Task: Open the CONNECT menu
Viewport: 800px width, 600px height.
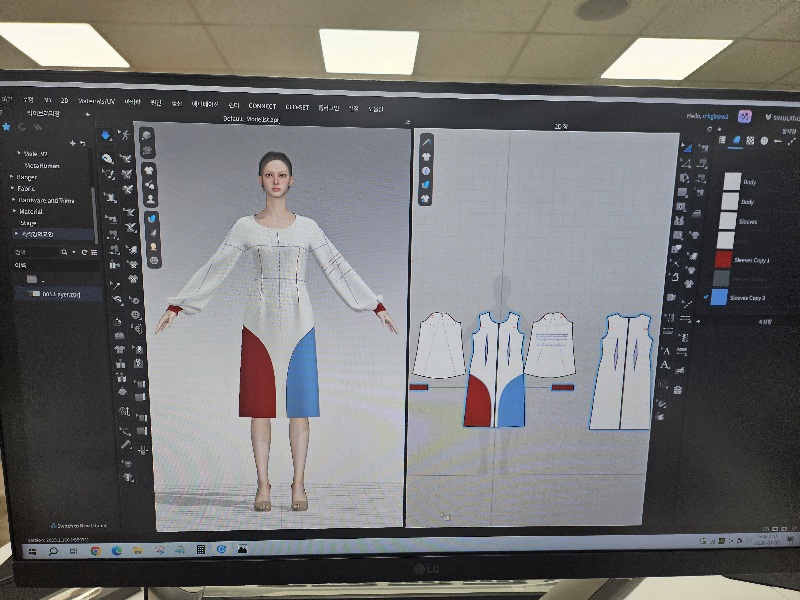Action: 262,106
